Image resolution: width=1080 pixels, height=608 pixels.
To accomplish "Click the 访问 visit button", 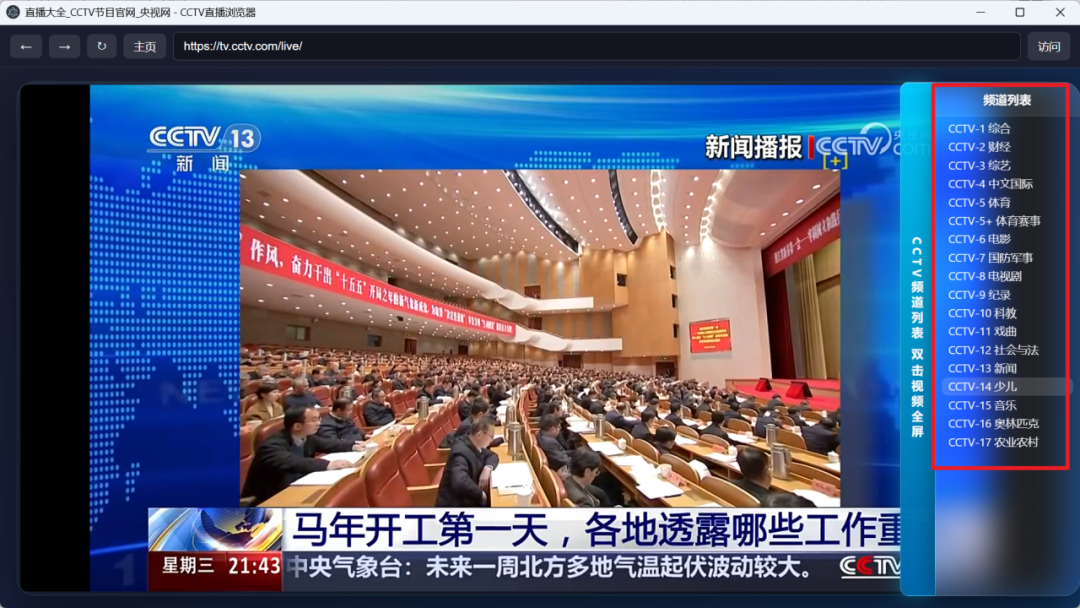I will (1049, 47).
